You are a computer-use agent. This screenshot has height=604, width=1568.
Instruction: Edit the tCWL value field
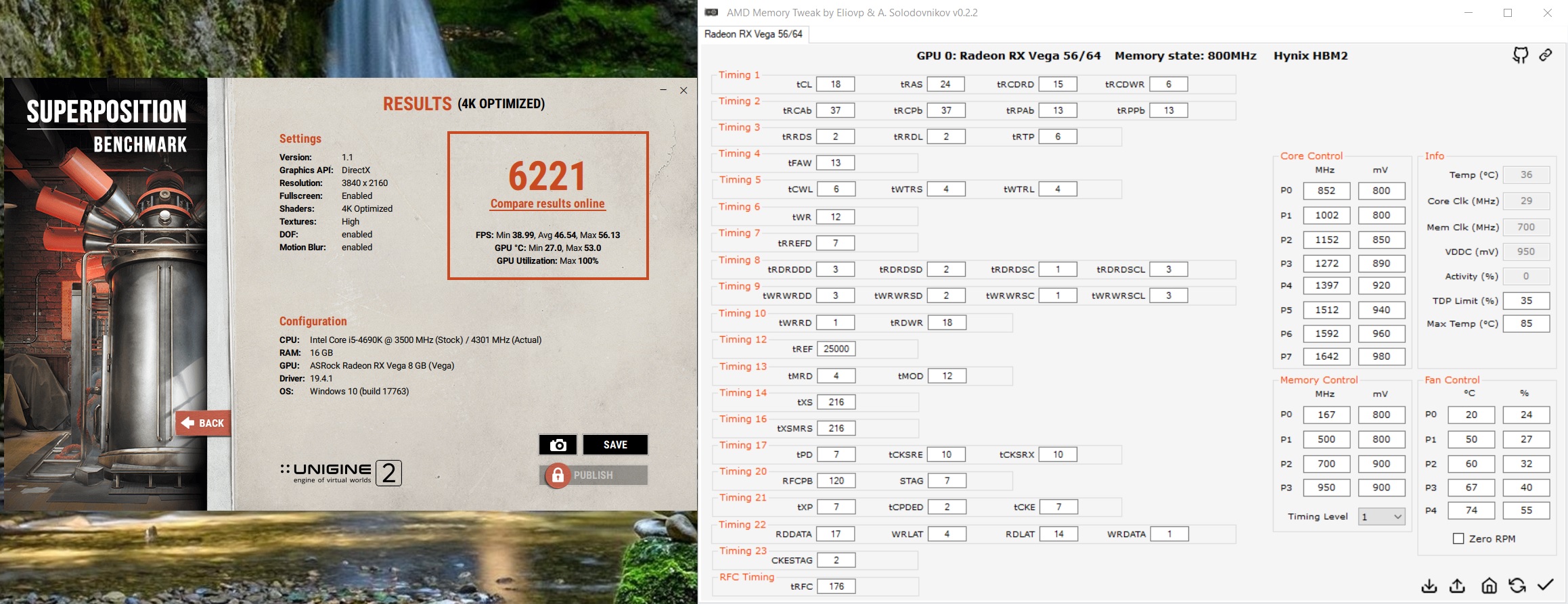(x=836, y=189)
